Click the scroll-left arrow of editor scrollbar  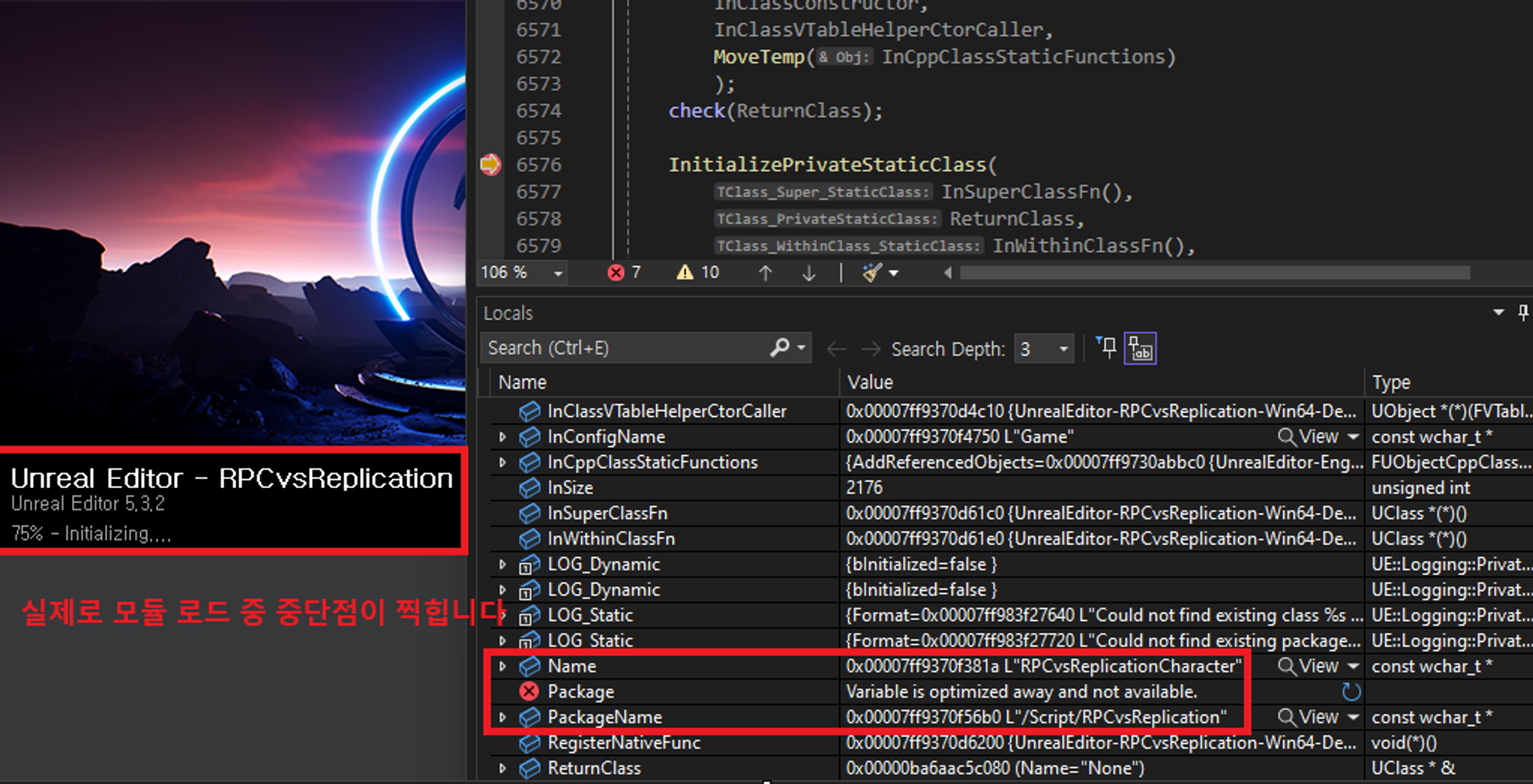pyautogui.click(x=947, y=273)
